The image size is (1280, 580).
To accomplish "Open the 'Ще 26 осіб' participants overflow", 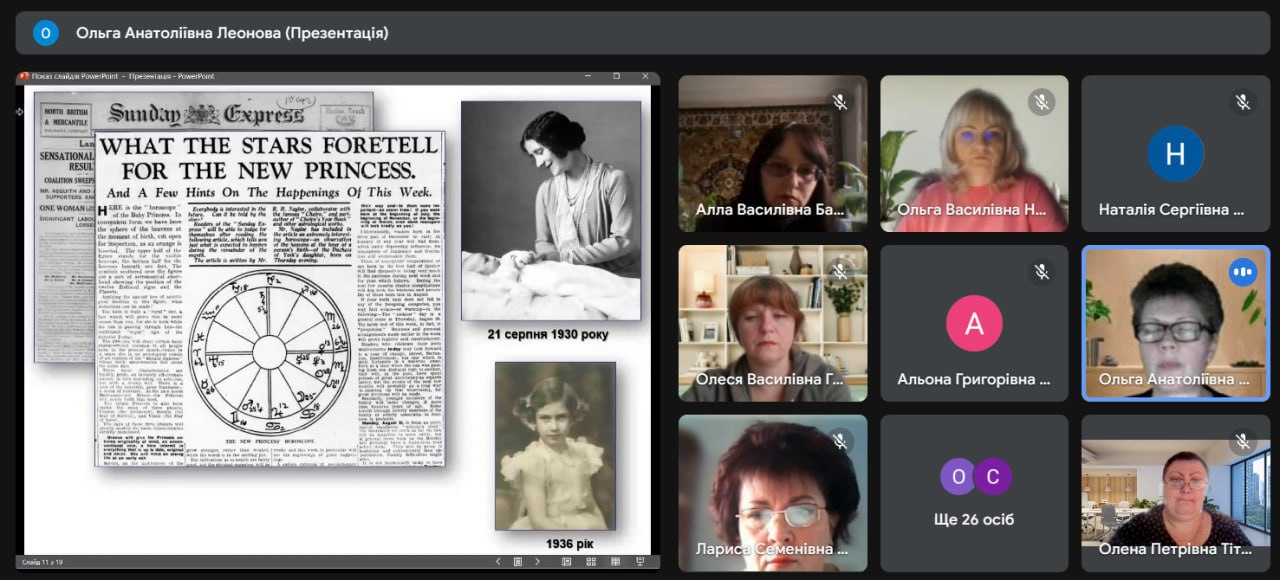I will 974,494.
